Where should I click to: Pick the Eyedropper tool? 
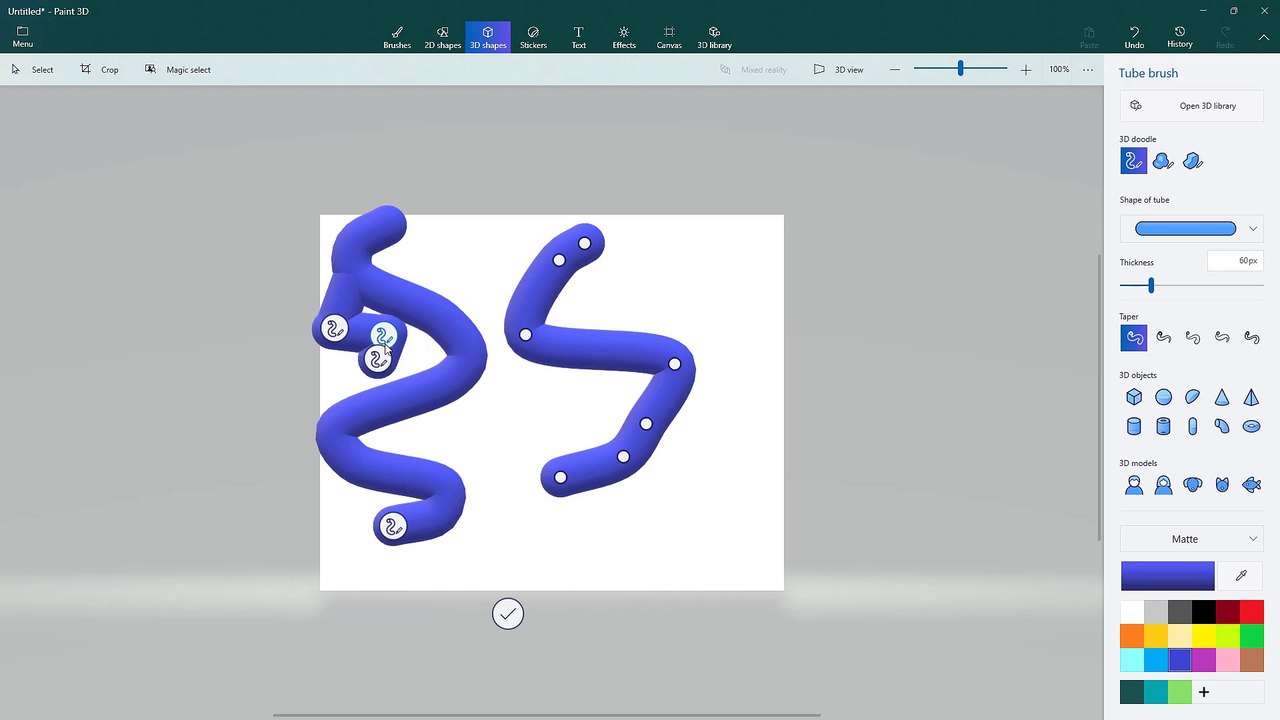click(1241, 576)
